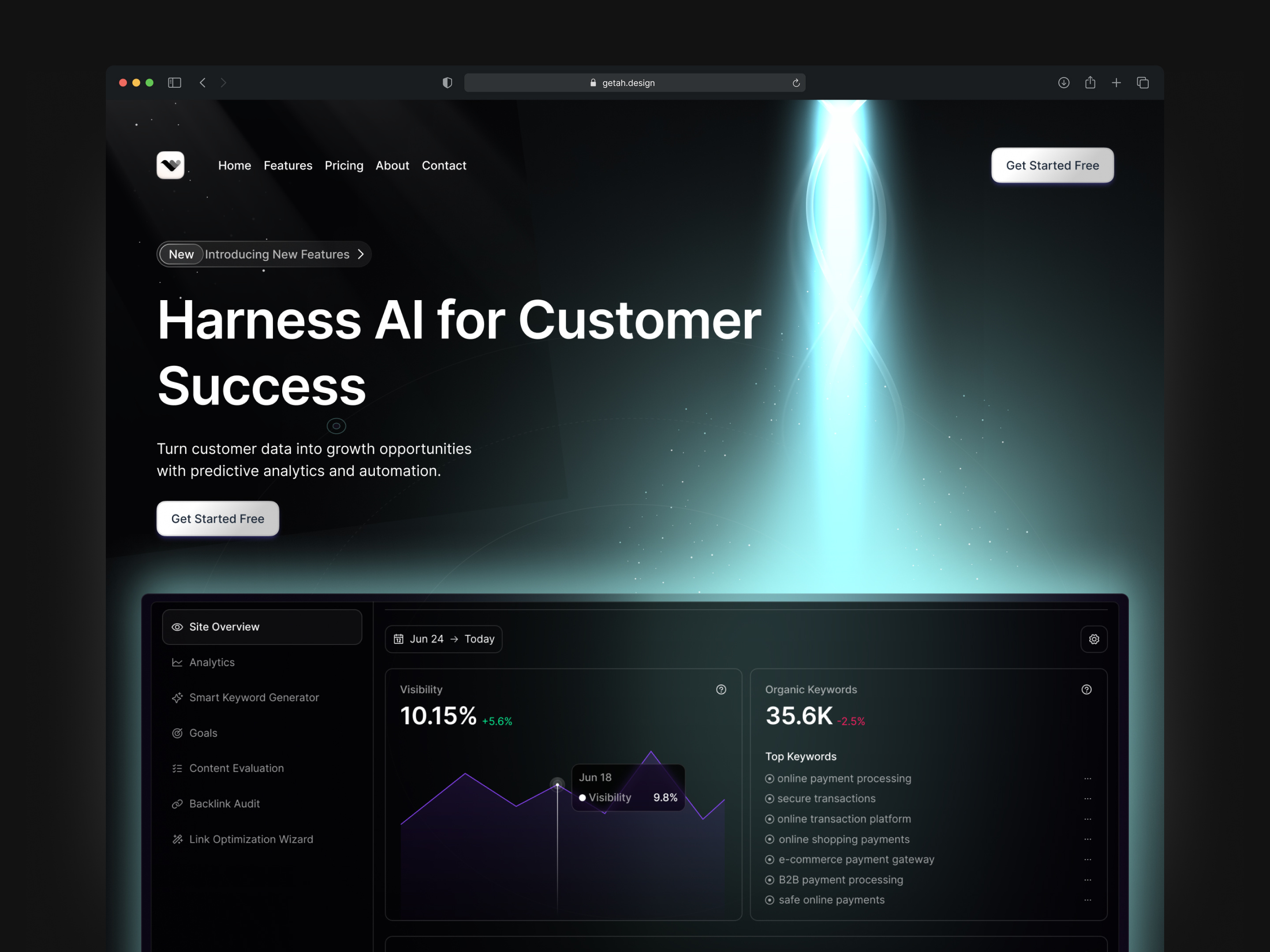Select Analytics in the dashboard sidebar
Image resolution: width=1270 pixels, height=952 pixels.
[x=212, y=662]
